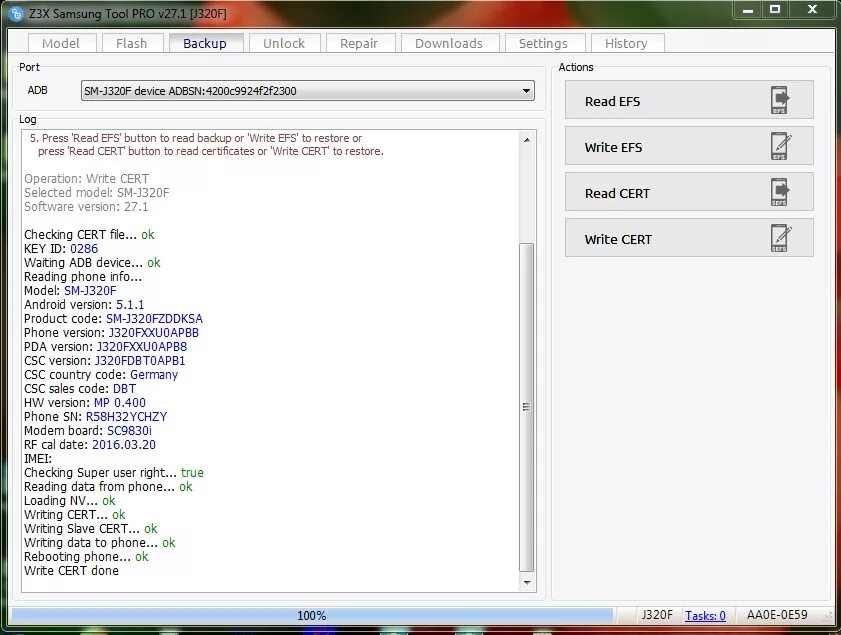The width and height of the screenshot is (841, 635).
Task: Click RF cal date 2016.03.20 value
Action: click(124, 445)
